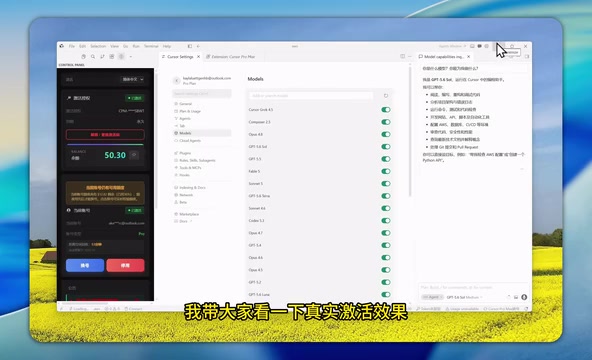Open the Terminal menu

point(151,46)
